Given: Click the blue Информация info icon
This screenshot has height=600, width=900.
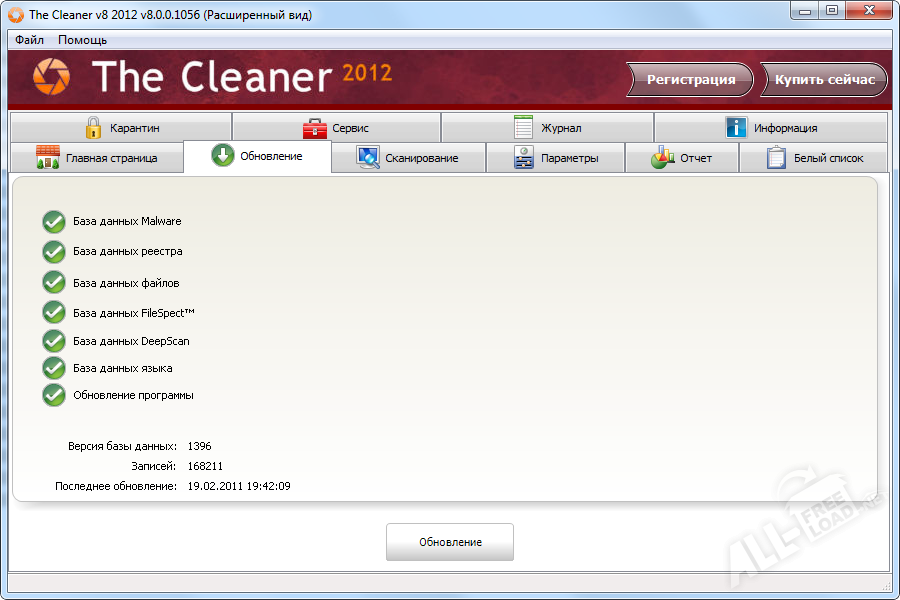Looking at the screenshot, I should click(x=737, y=128).
